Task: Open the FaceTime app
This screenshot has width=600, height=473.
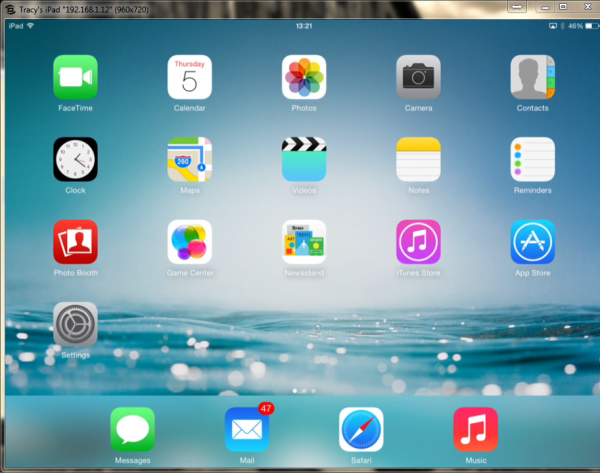Action: (x=75, y=77)
